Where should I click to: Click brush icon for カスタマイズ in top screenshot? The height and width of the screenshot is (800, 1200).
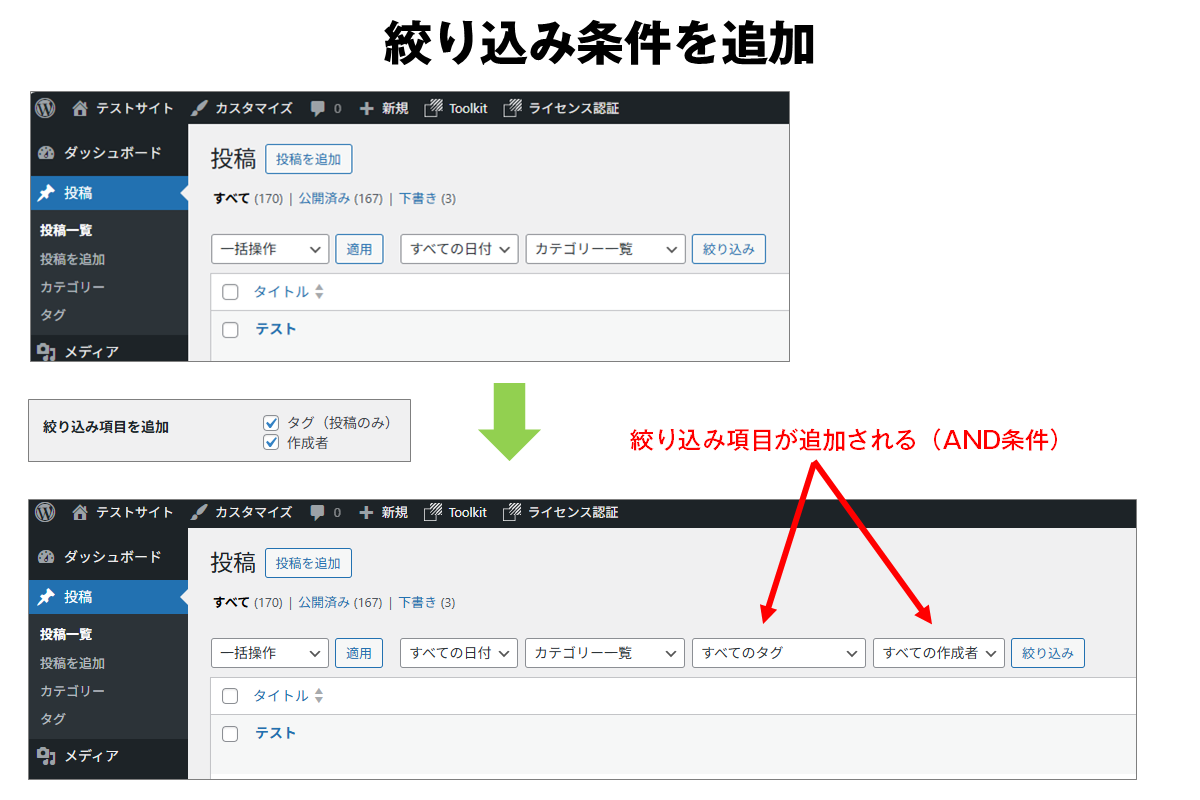[x=199, y=108]
